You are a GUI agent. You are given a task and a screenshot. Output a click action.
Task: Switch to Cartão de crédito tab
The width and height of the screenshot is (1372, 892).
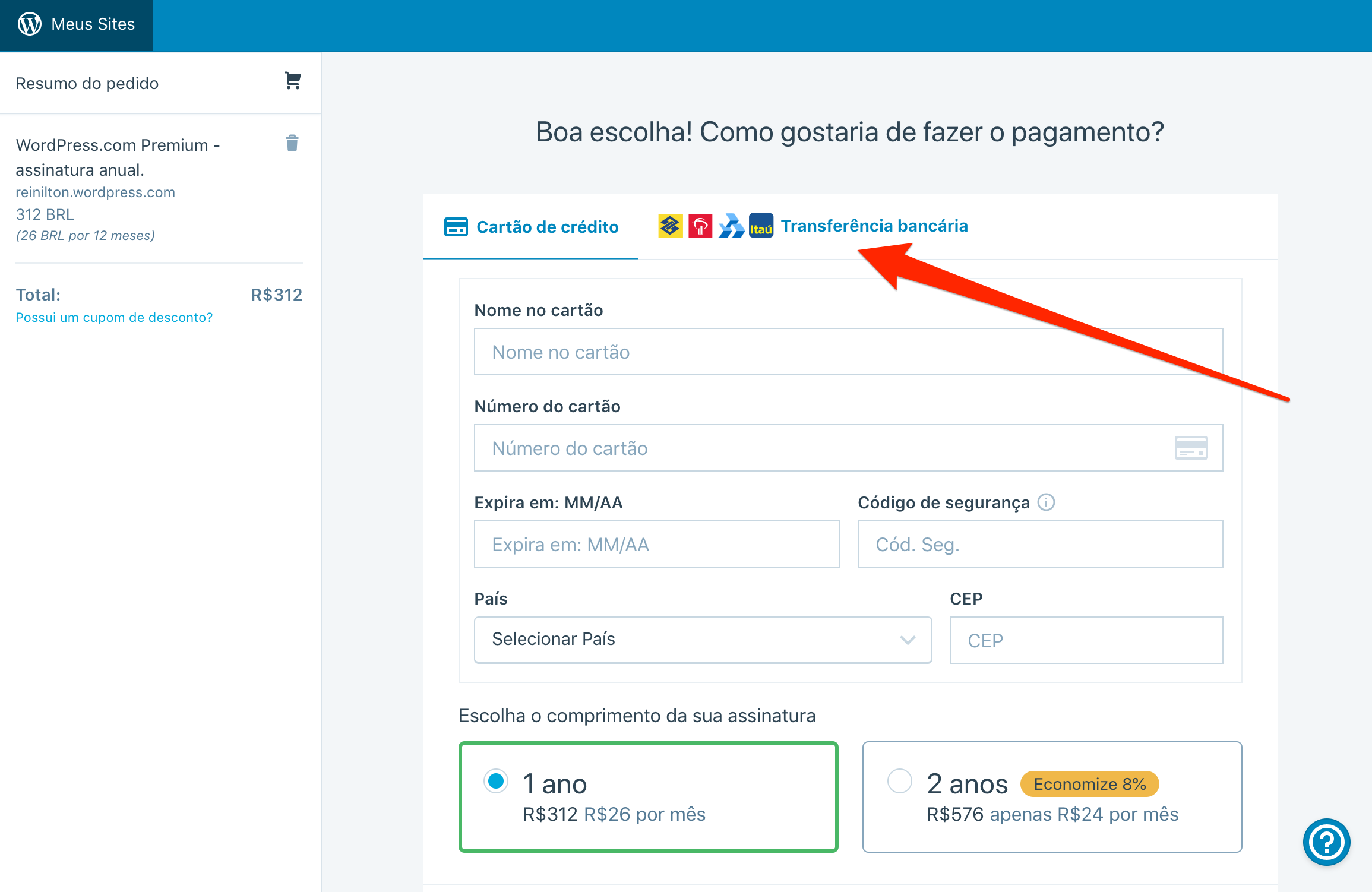pyautogui.click(x=546, y=227)
